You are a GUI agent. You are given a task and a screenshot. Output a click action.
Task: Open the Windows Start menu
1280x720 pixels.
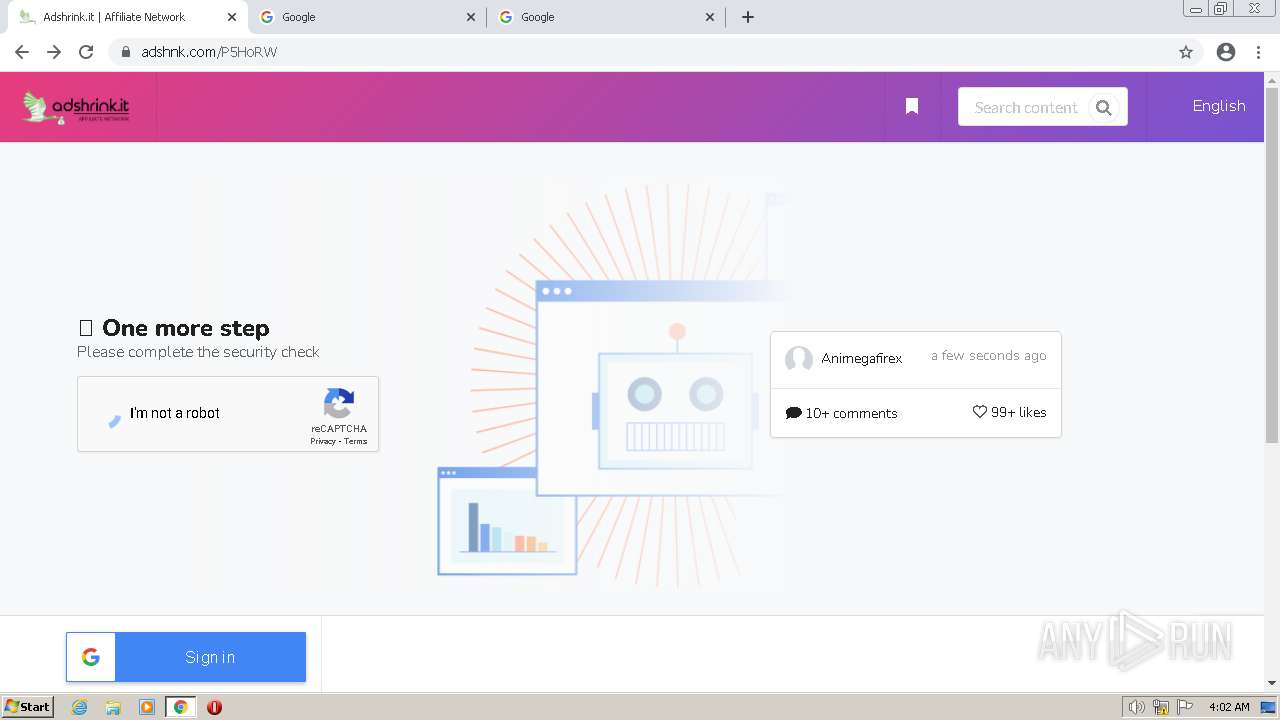[27, 707]
